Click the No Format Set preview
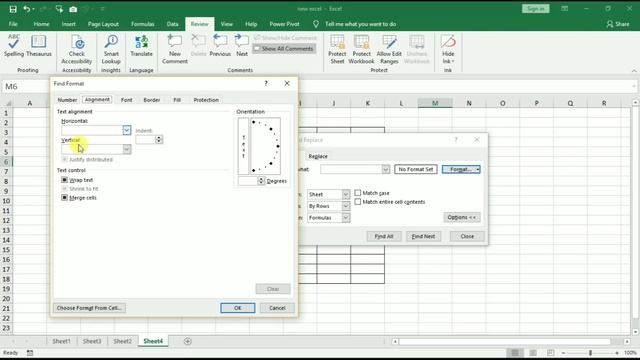640x360 pixels. tap(416, 169)
